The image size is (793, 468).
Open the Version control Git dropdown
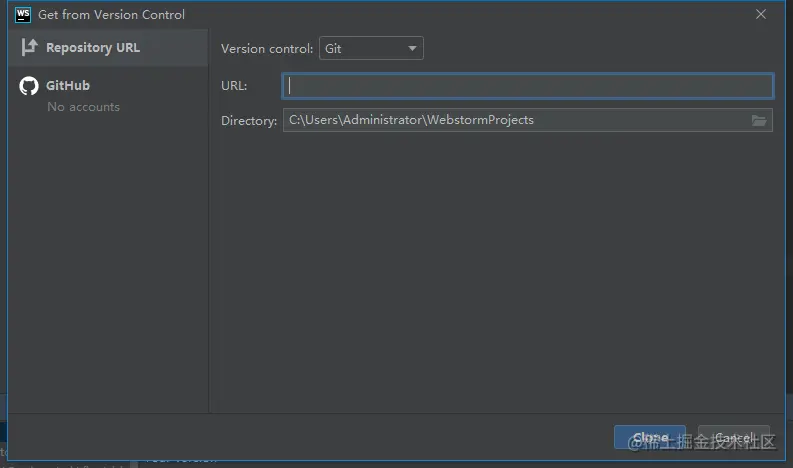pos(370,48)
